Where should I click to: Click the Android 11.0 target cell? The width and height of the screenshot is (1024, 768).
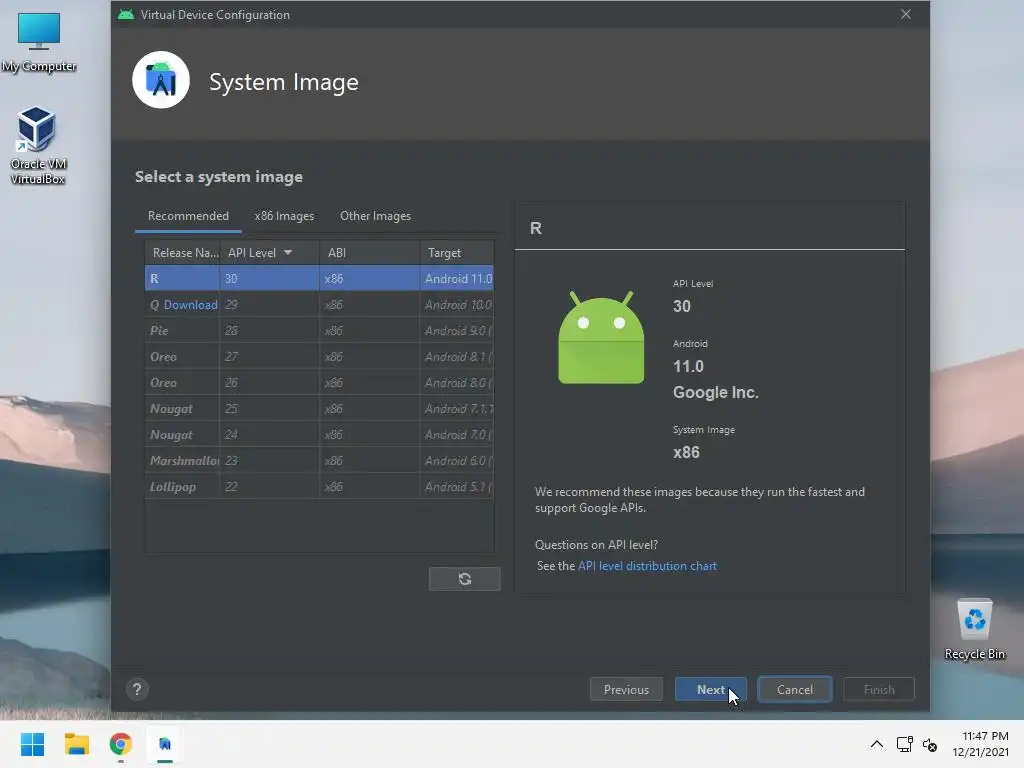tap(457, 278)
